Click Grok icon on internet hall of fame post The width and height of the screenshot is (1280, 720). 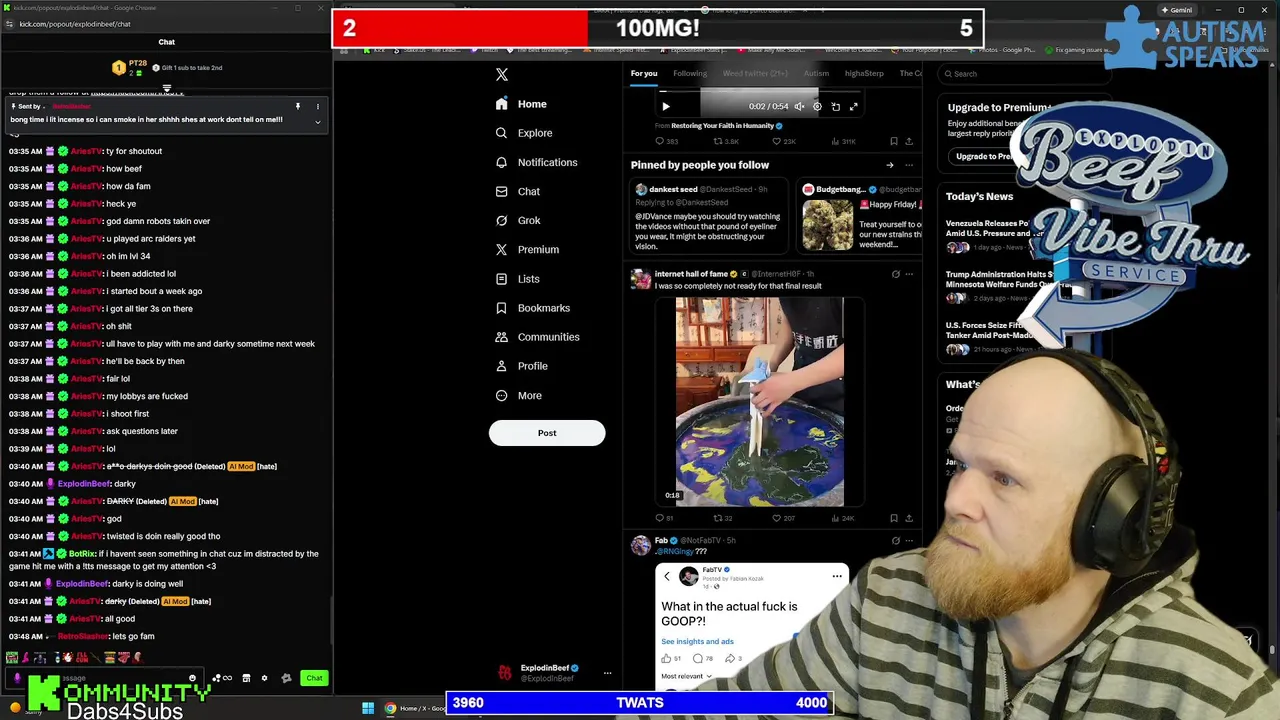(895, 274)
